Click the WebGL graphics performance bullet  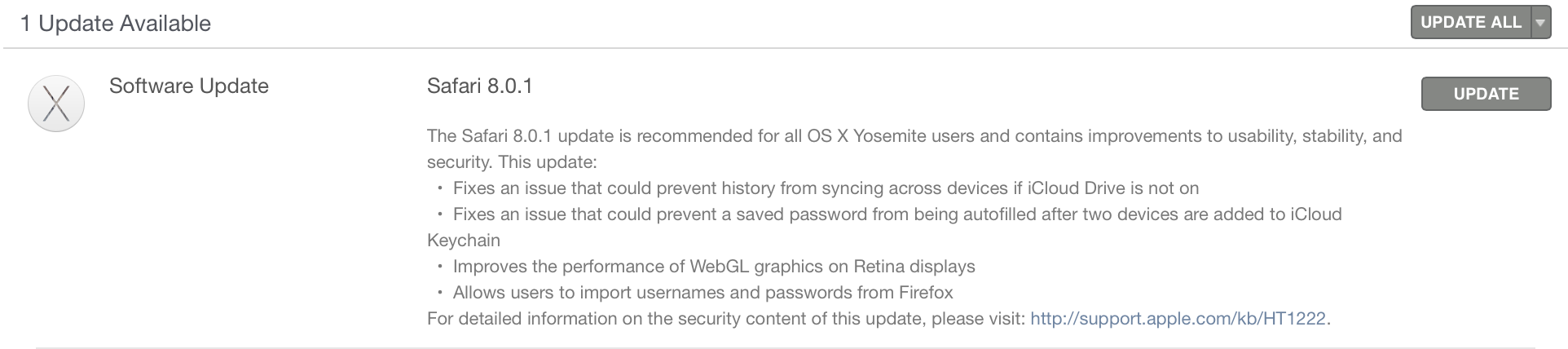coord(713,267)
